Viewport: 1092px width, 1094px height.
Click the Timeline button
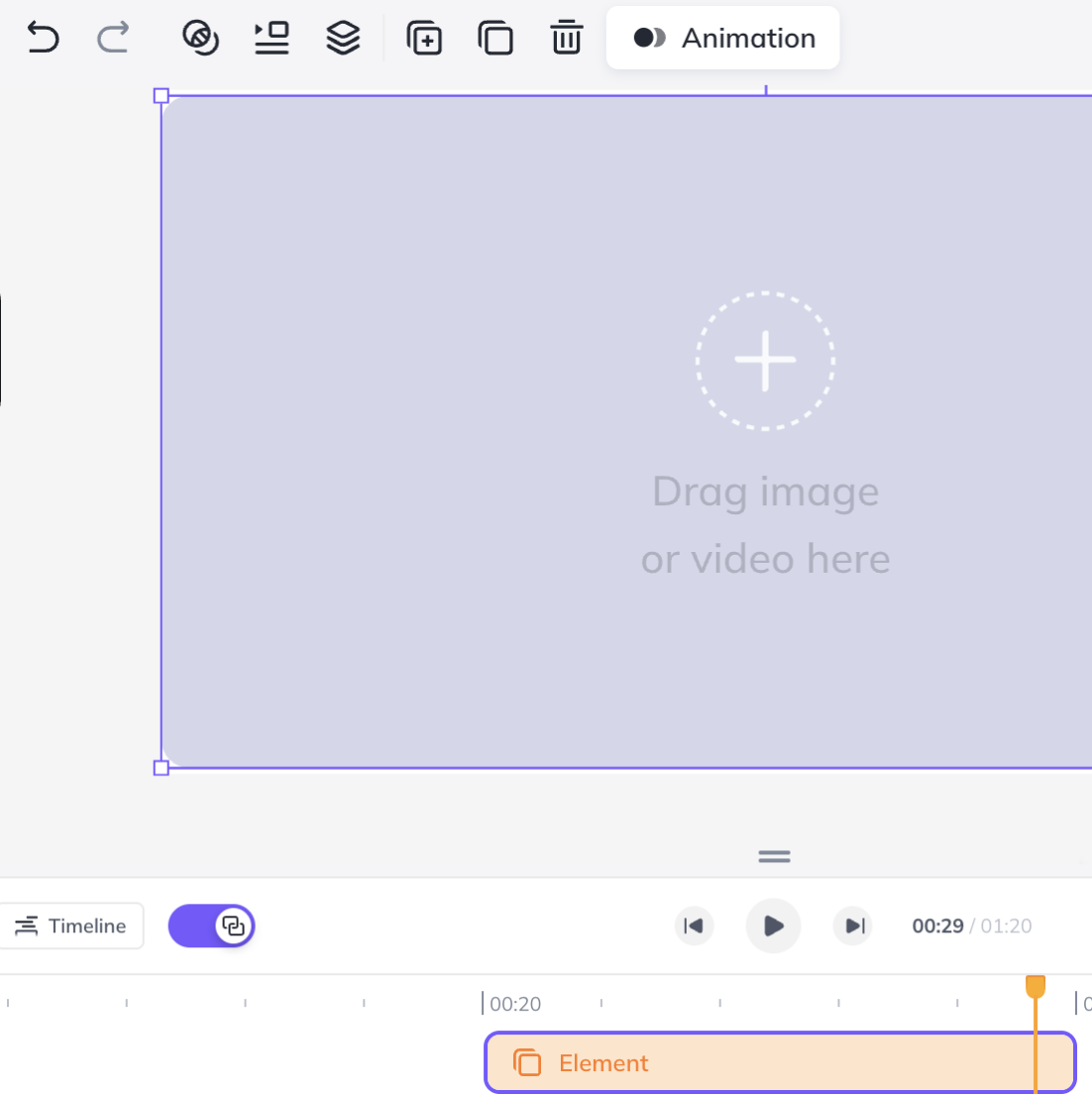(71, 926)
